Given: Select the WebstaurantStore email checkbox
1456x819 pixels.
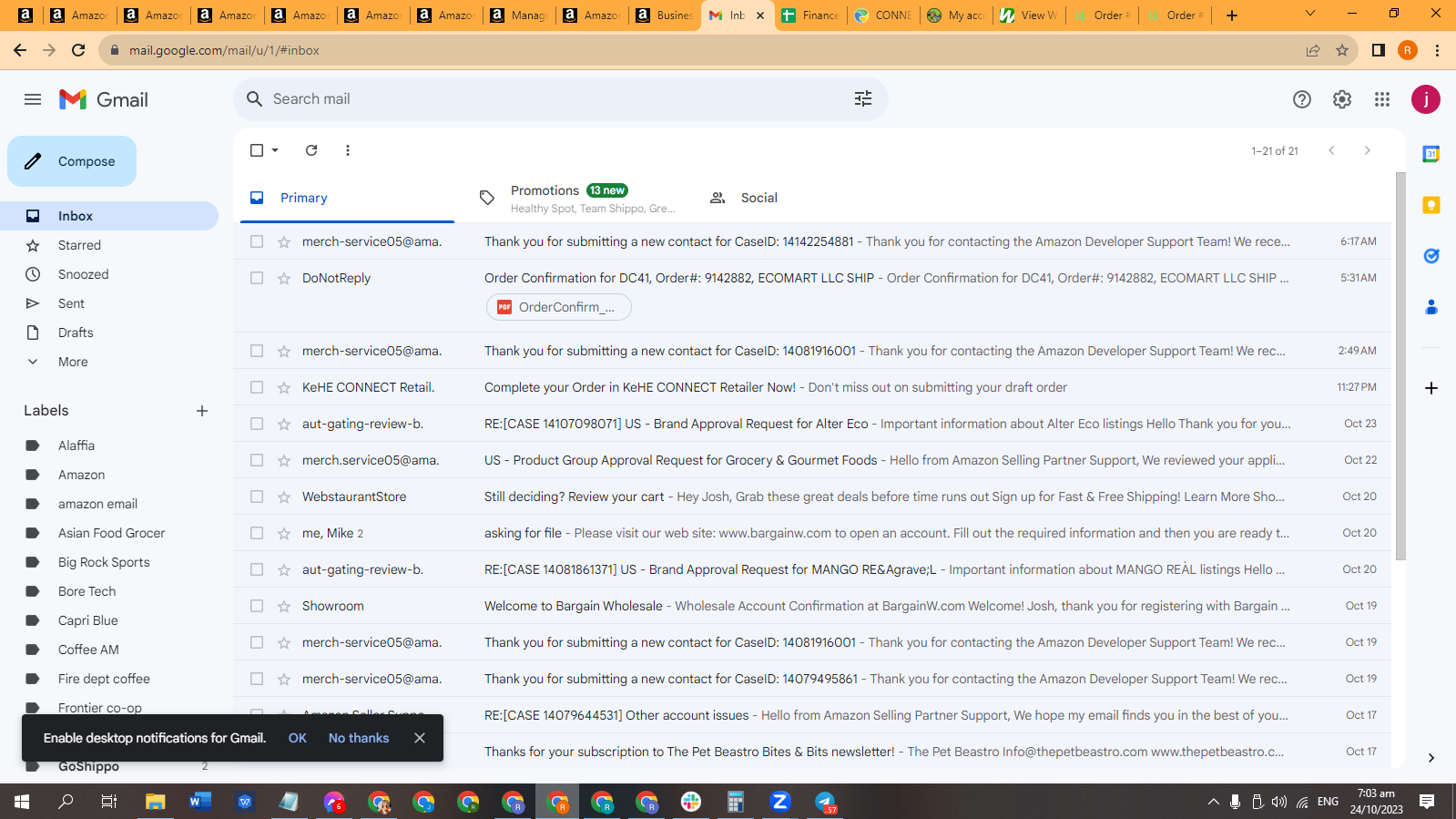Looking at the screenshot, I should pos(257,497).
